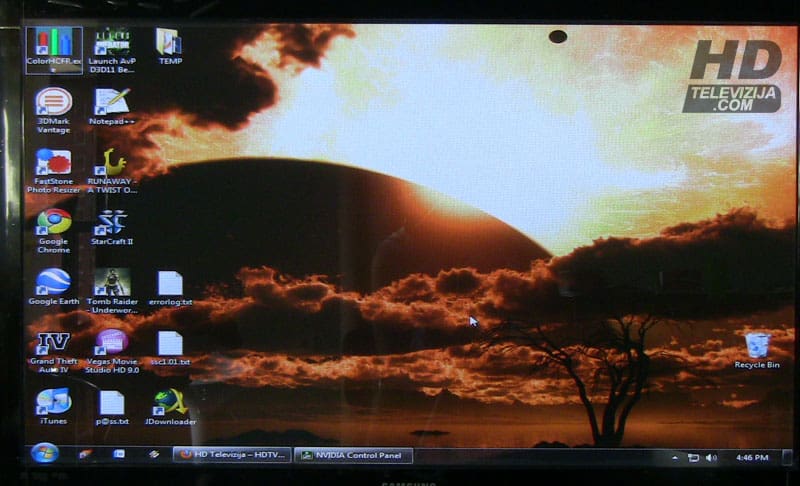Launch the AvP D3D11 Benchmark shortcut
This screenshot has width=800, height=486.
(111, 43)
